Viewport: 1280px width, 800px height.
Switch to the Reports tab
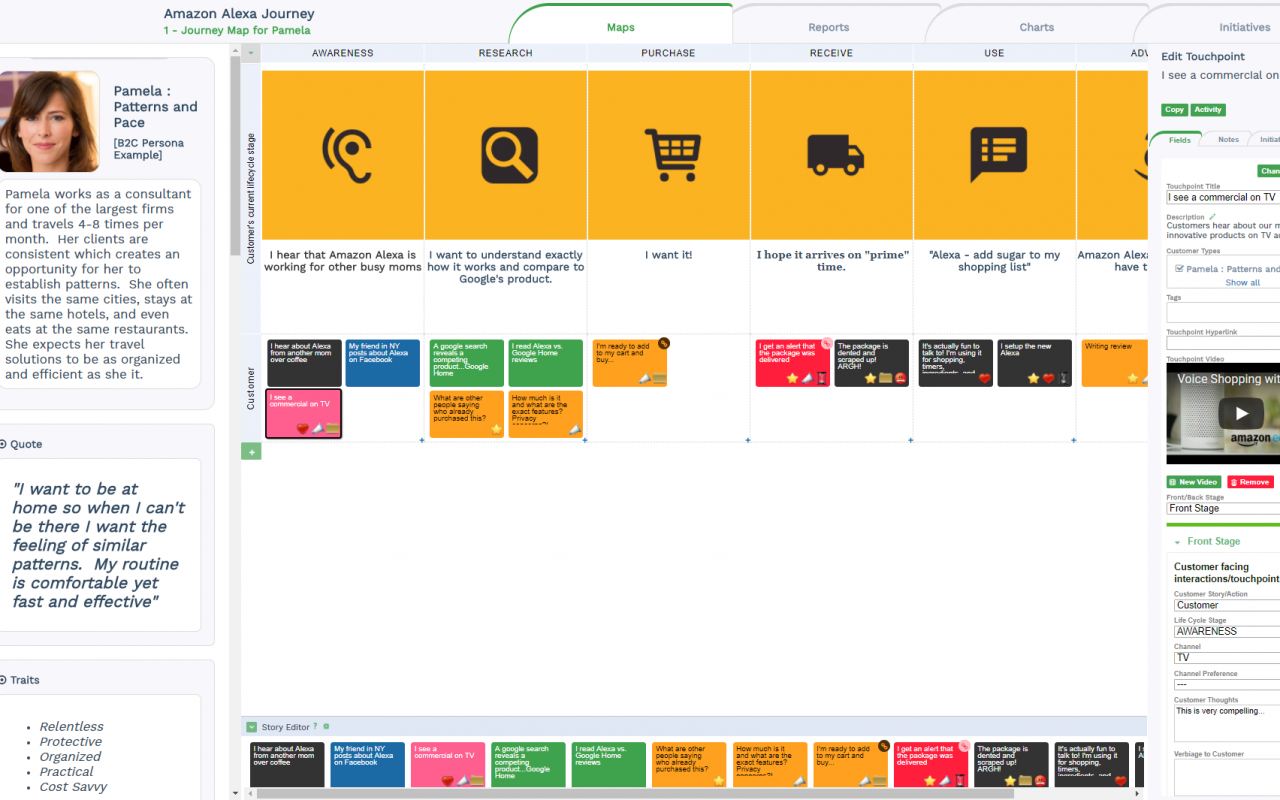829,27
